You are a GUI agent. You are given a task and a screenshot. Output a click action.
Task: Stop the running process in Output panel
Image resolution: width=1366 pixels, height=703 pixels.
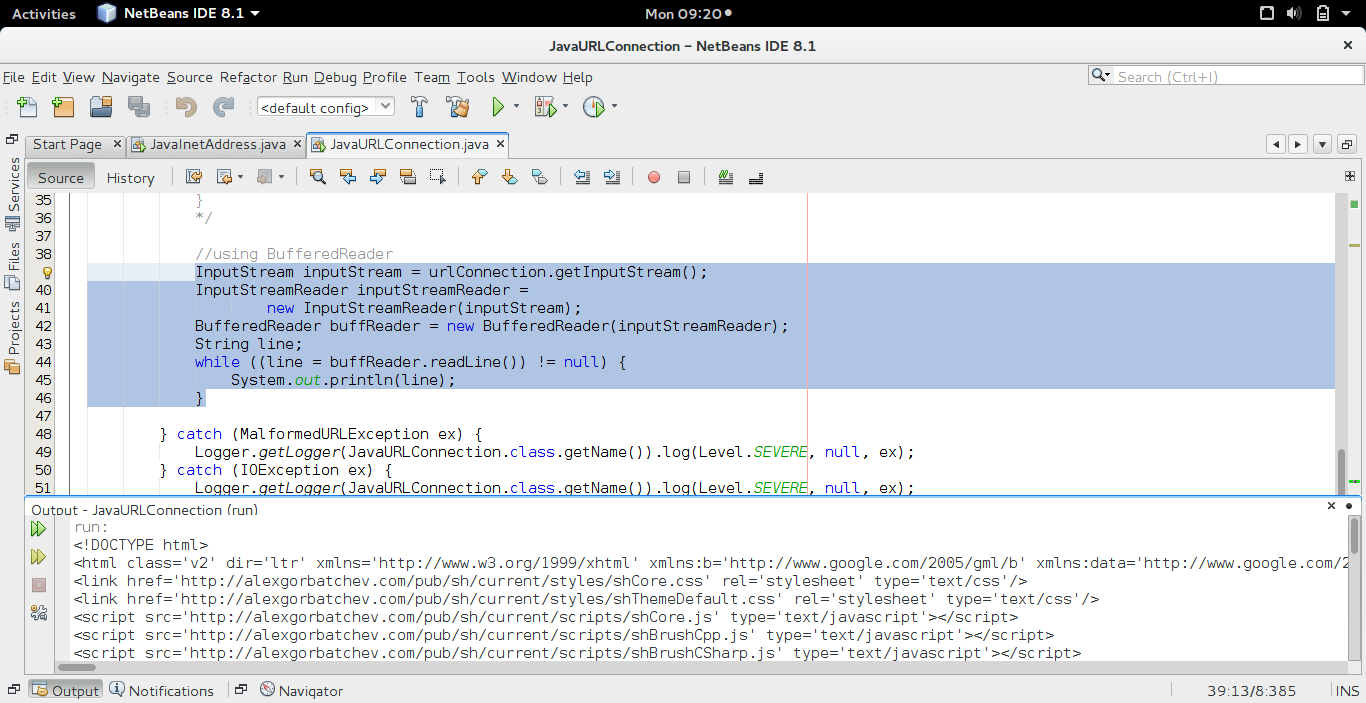click(x=39, y=585)
